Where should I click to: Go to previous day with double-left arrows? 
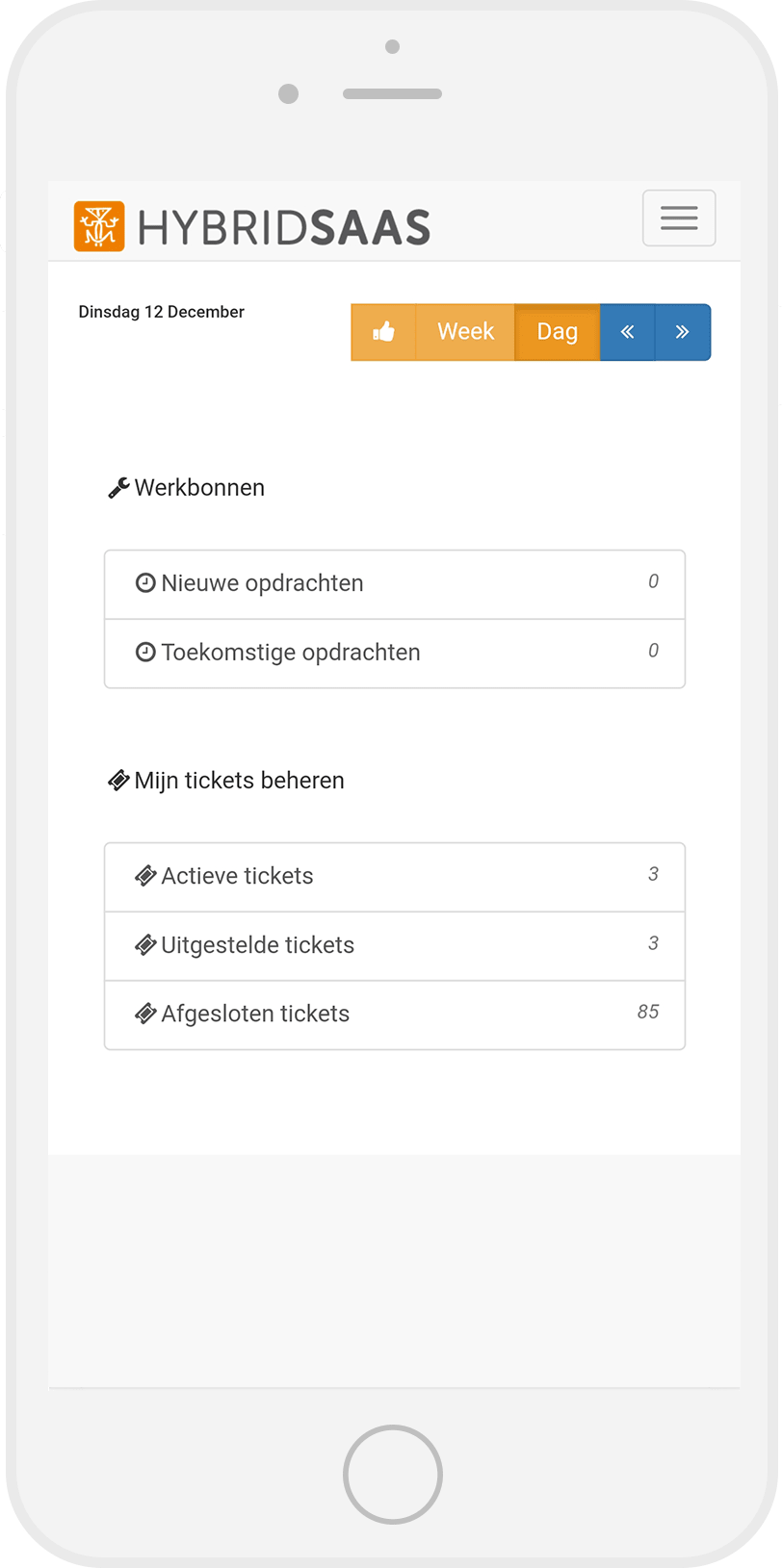pos(627,332)
